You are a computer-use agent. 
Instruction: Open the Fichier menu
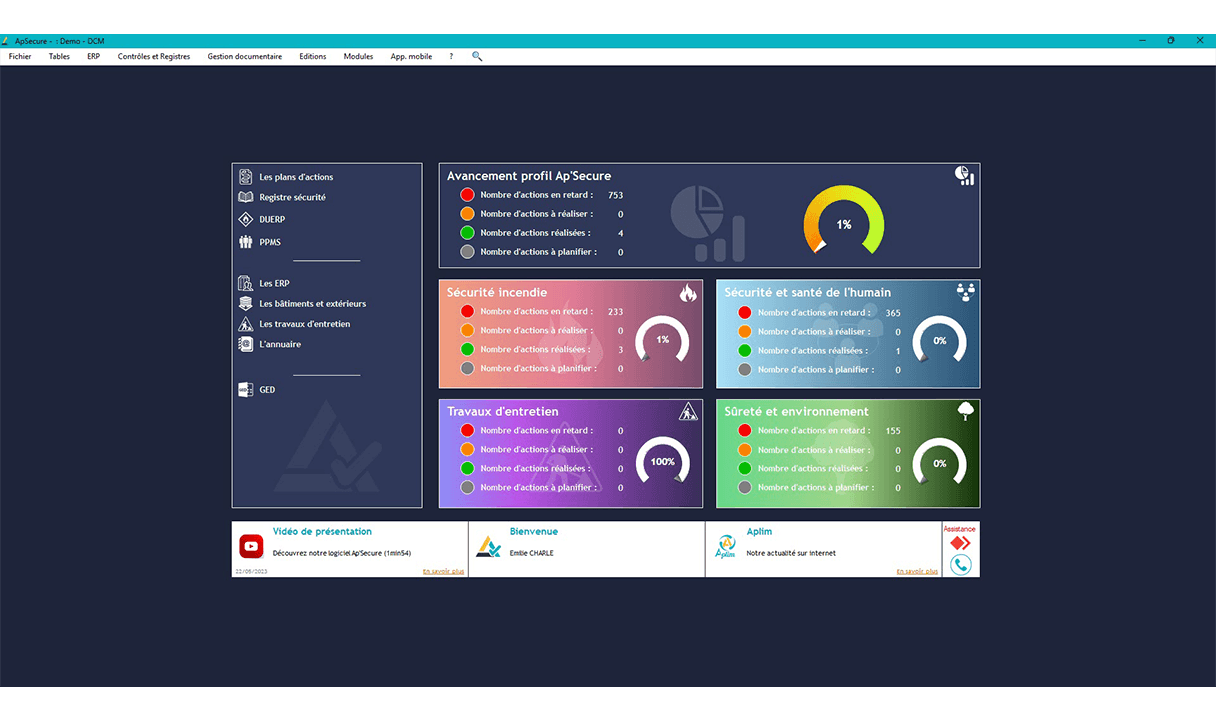20,57
